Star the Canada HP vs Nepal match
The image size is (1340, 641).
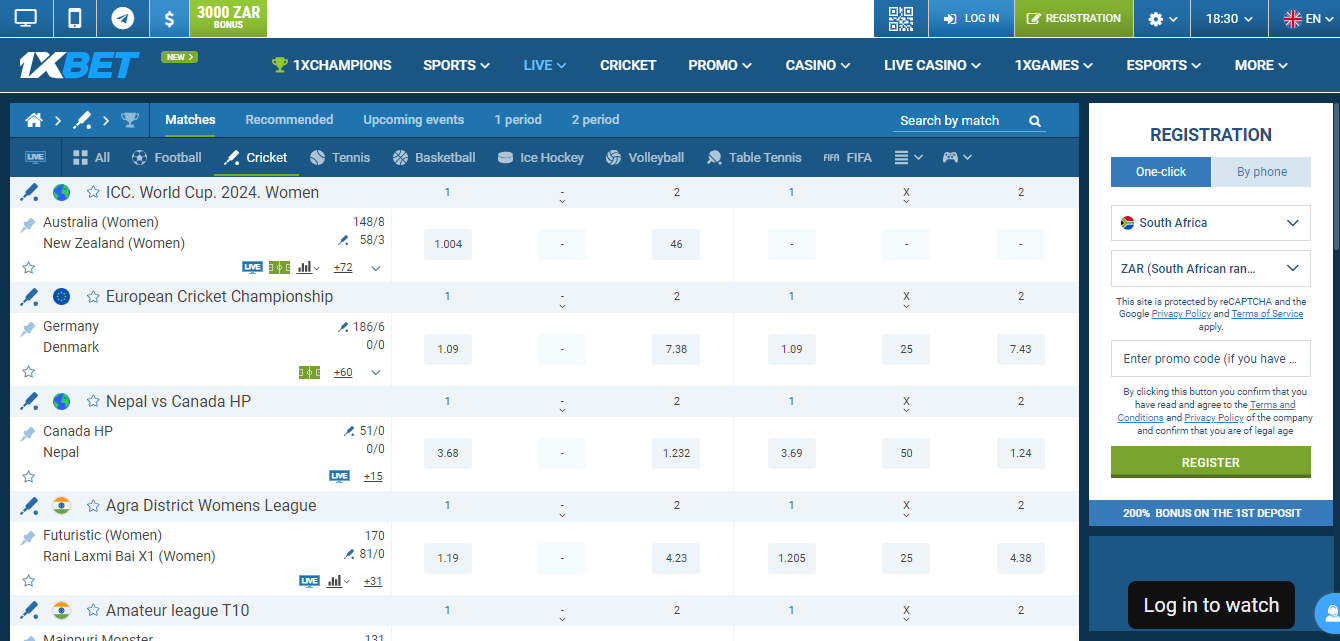point(28,476)
